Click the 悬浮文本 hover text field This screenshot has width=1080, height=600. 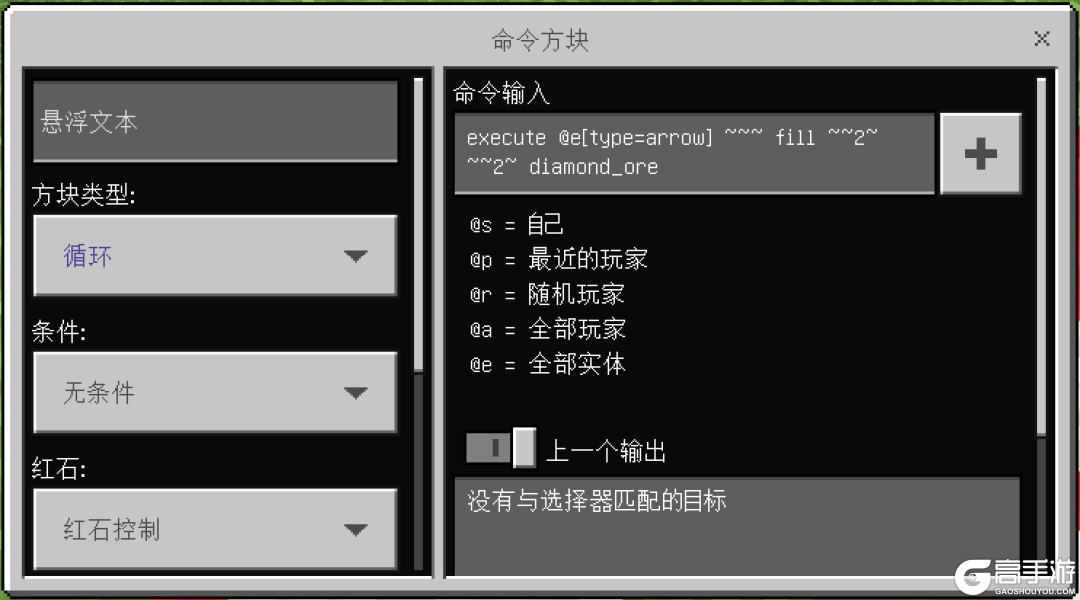215,122
